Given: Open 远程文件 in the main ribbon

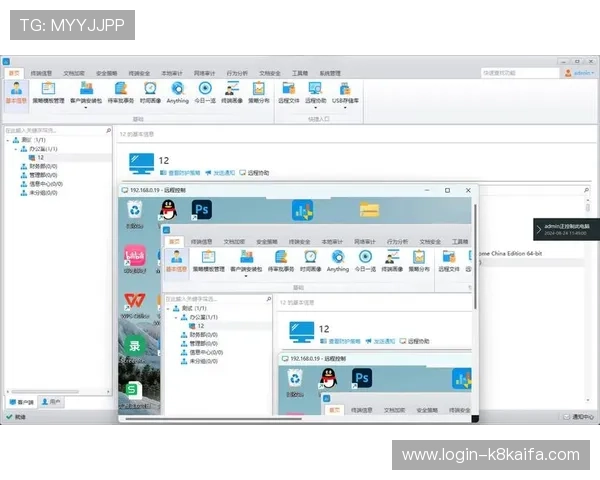Looking at the screenshot, I should pos(288,92).
